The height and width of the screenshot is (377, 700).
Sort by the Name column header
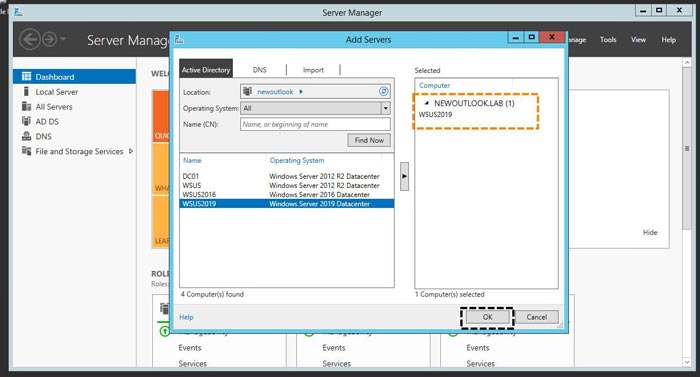click(x=192, y=160)
